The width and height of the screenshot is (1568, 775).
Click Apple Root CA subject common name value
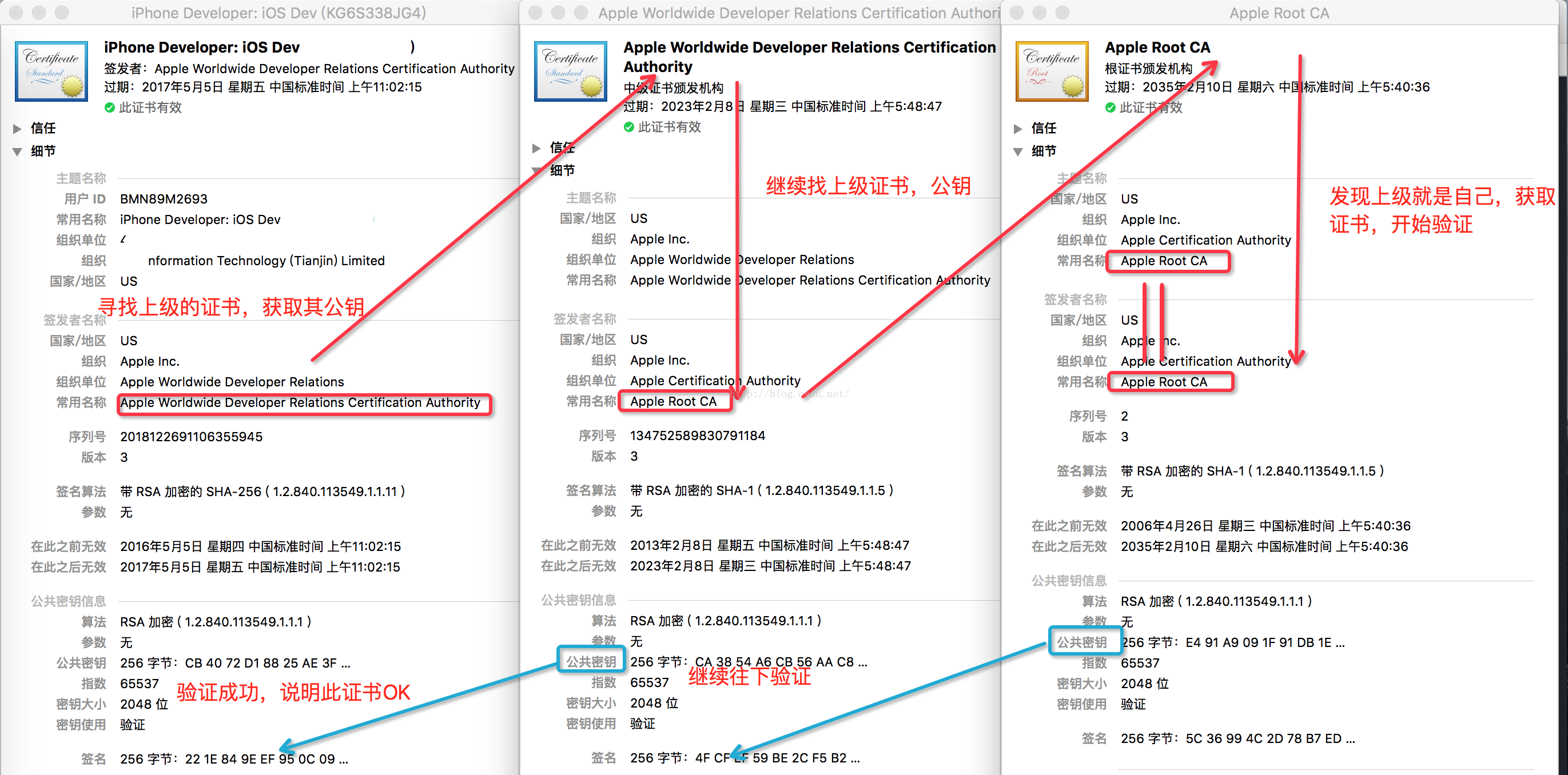tap(1163, 261)
